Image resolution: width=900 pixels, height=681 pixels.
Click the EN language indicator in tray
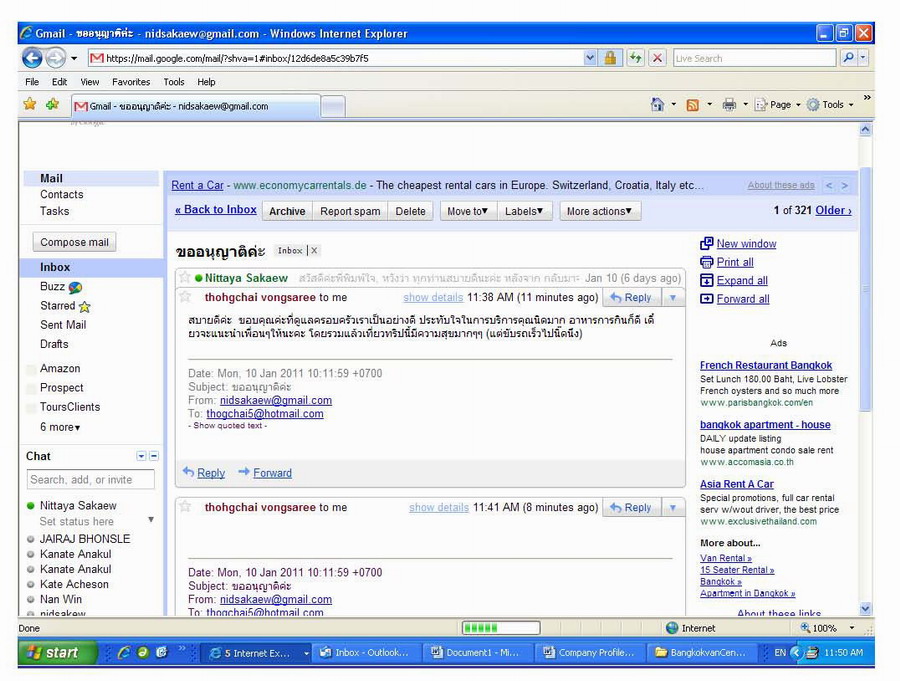[x=779, y=653]
